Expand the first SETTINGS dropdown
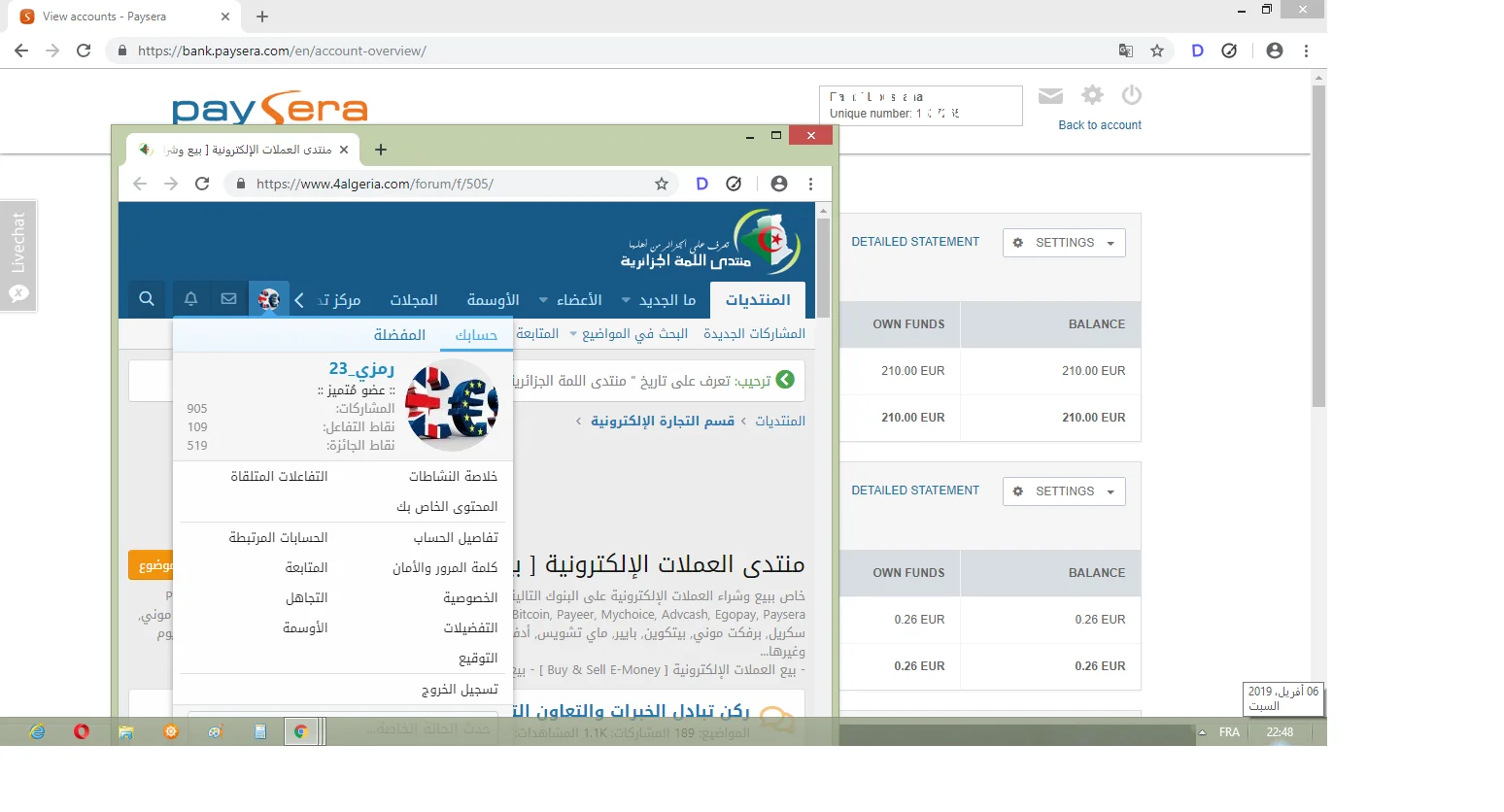The width and height of the screenshot is (1504, 812). tap(1064, 243)
